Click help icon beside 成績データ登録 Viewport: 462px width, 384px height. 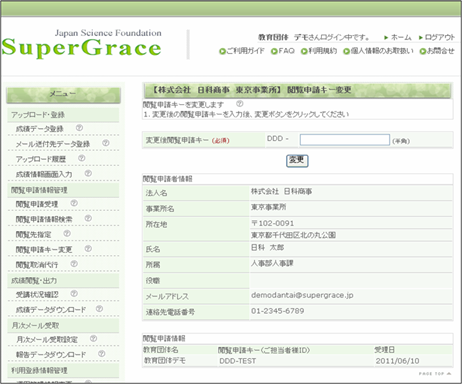tap(79, 128)
